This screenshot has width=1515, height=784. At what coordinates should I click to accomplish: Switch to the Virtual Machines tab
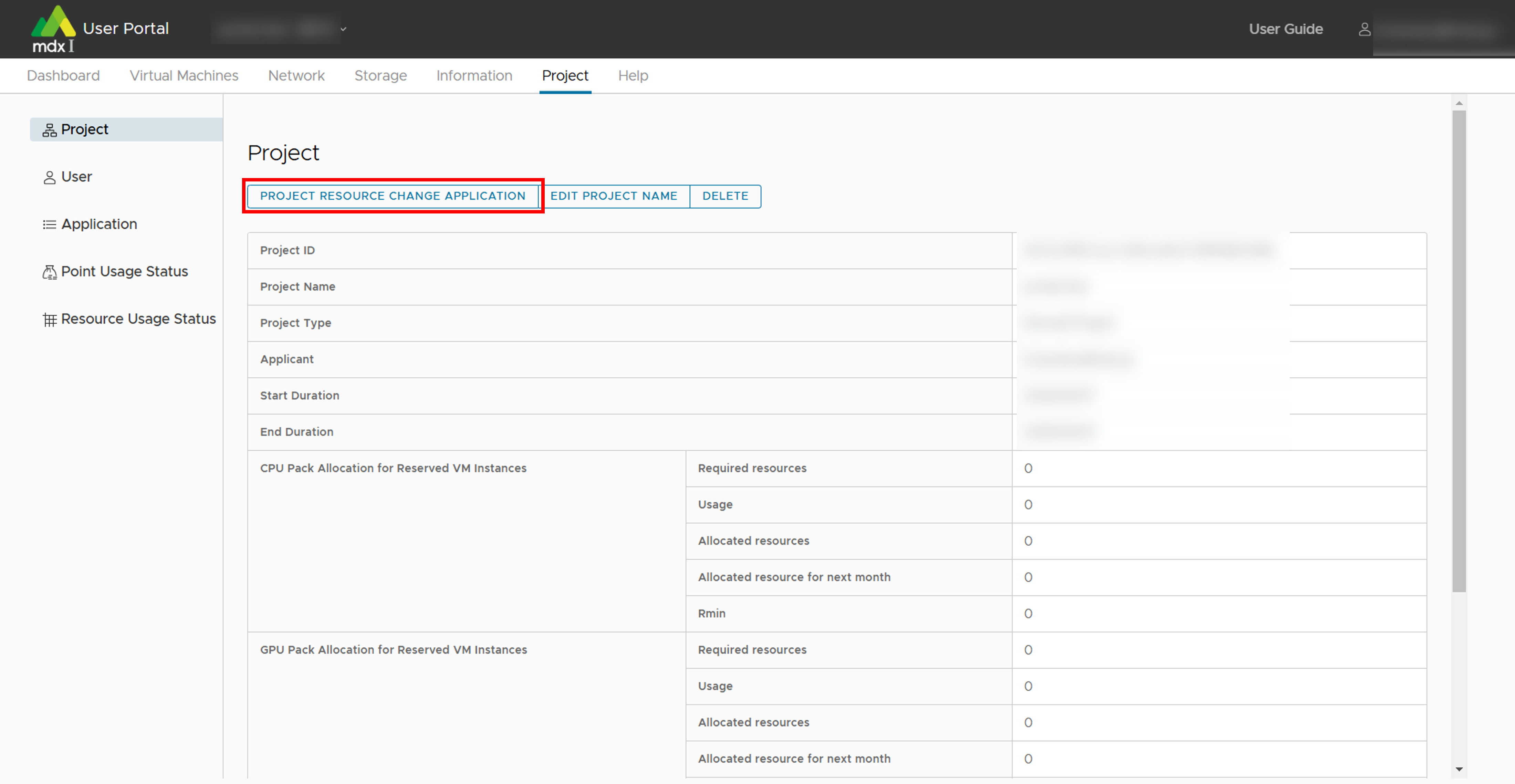pyautogui.click(x=184, y=76)
